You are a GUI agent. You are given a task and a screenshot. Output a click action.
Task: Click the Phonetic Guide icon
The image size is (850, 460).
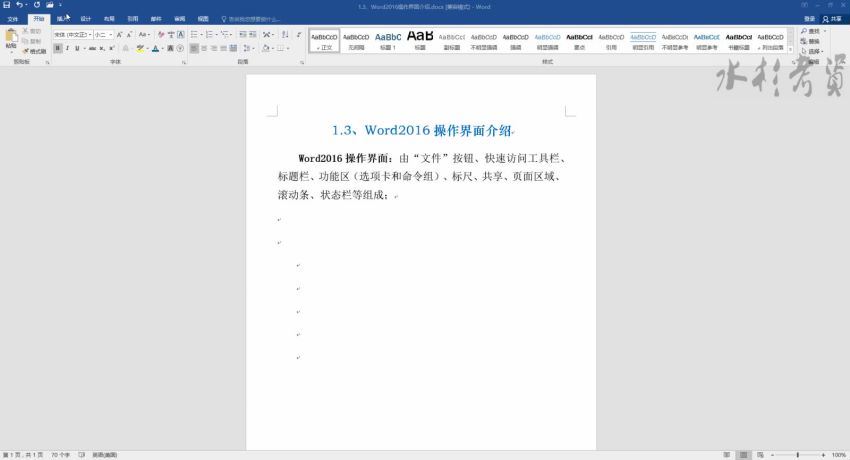[x=171, y=35]
